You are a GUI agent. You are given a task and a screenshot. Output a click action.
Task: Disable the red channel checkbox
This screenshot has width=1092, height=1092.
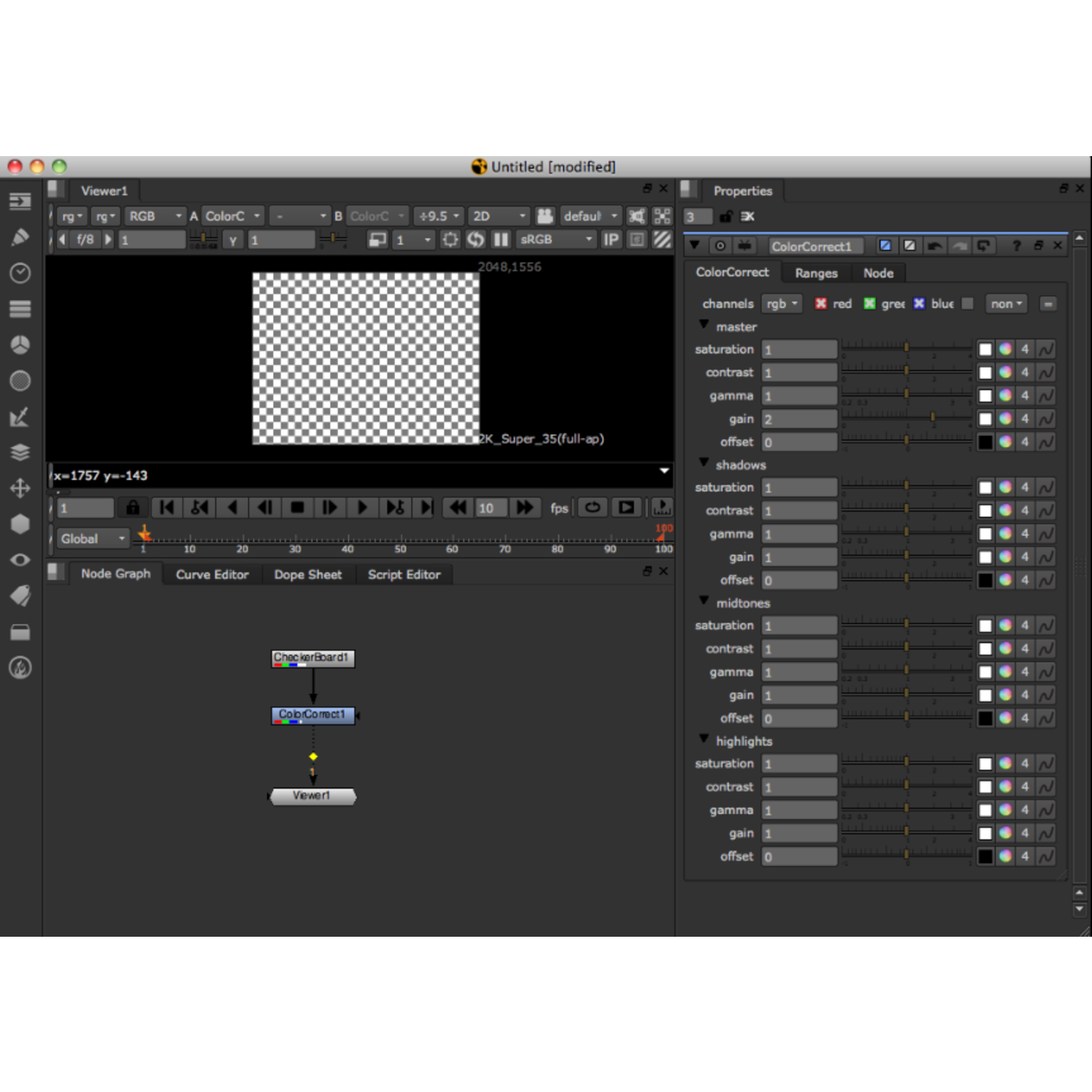click(x=821, y=304)
